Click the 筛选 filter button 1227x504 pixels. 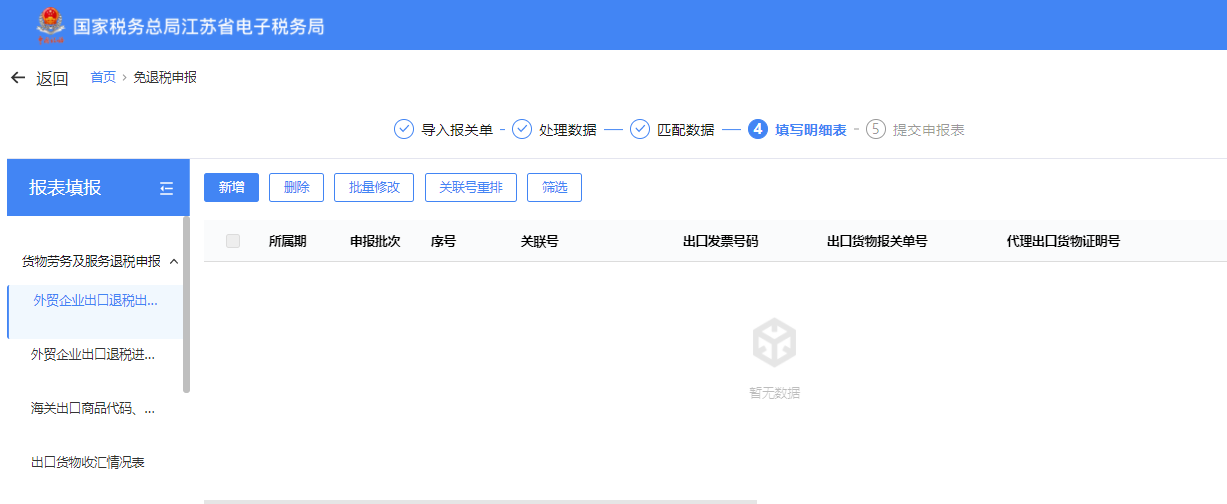[554, 187]
